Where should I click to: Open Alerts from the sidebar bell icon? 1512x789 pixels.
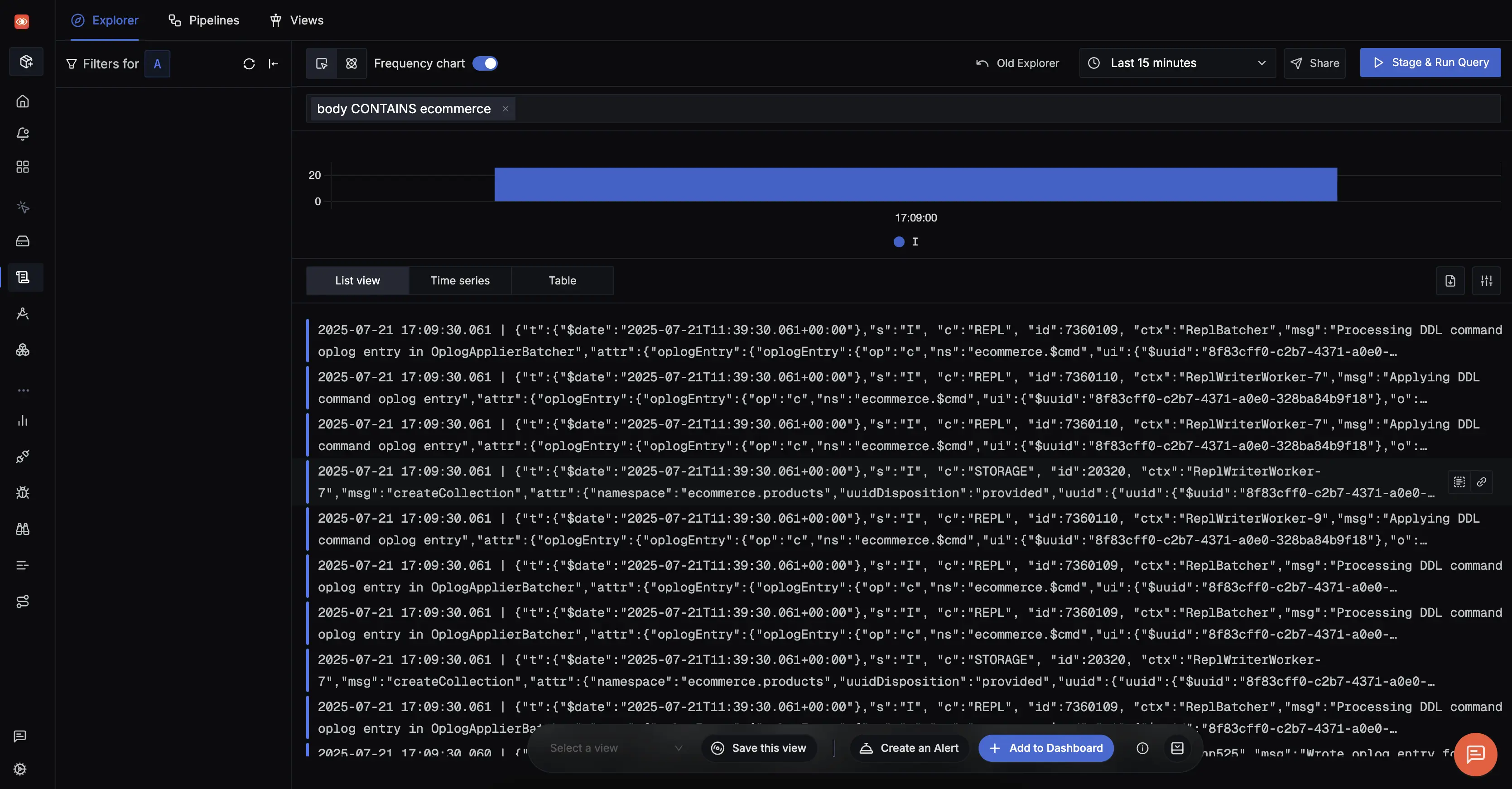(22, 134)
